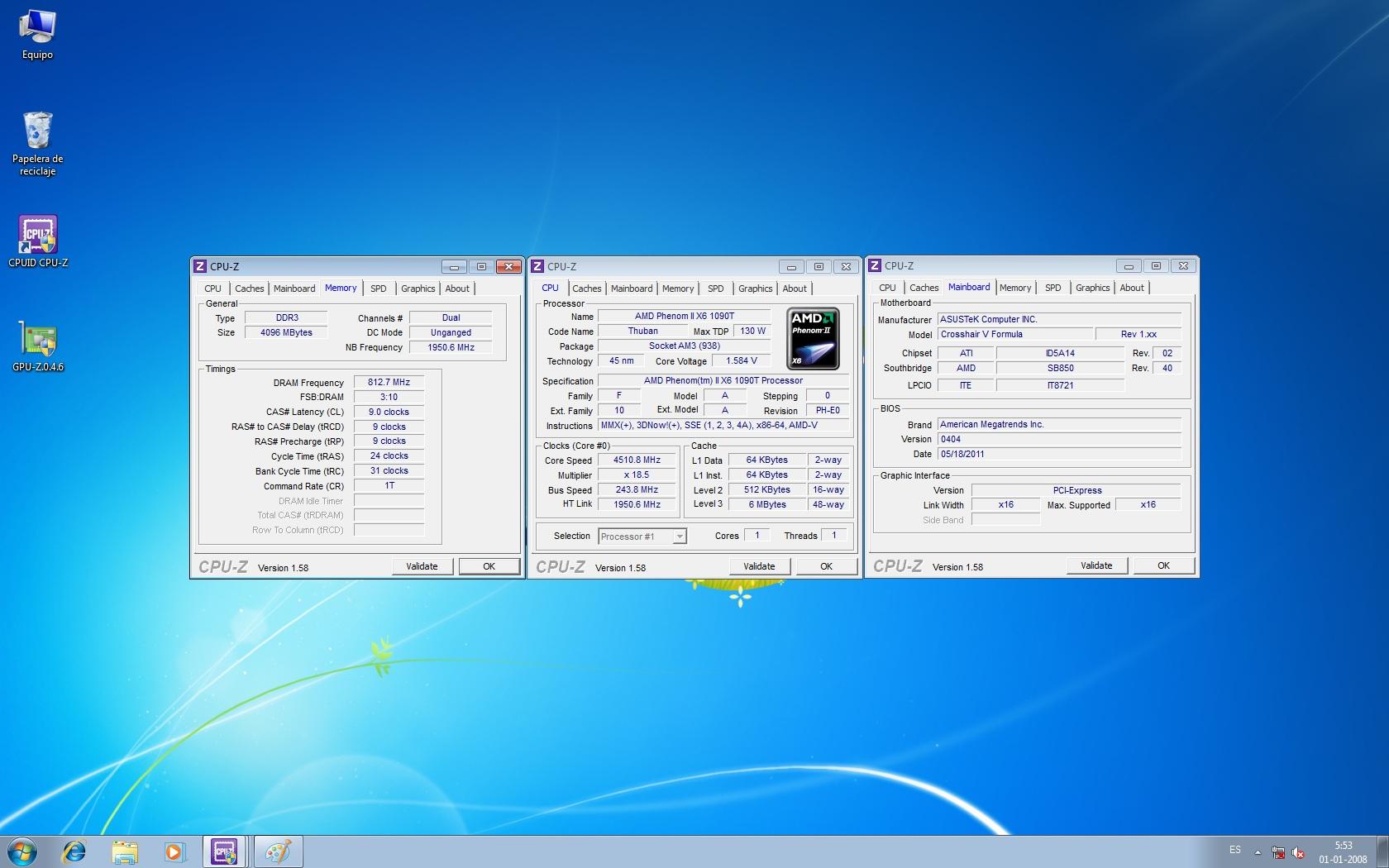Select the CPU-Z taskbar button
The image size is (1389, 868).
tap(224, 851)
